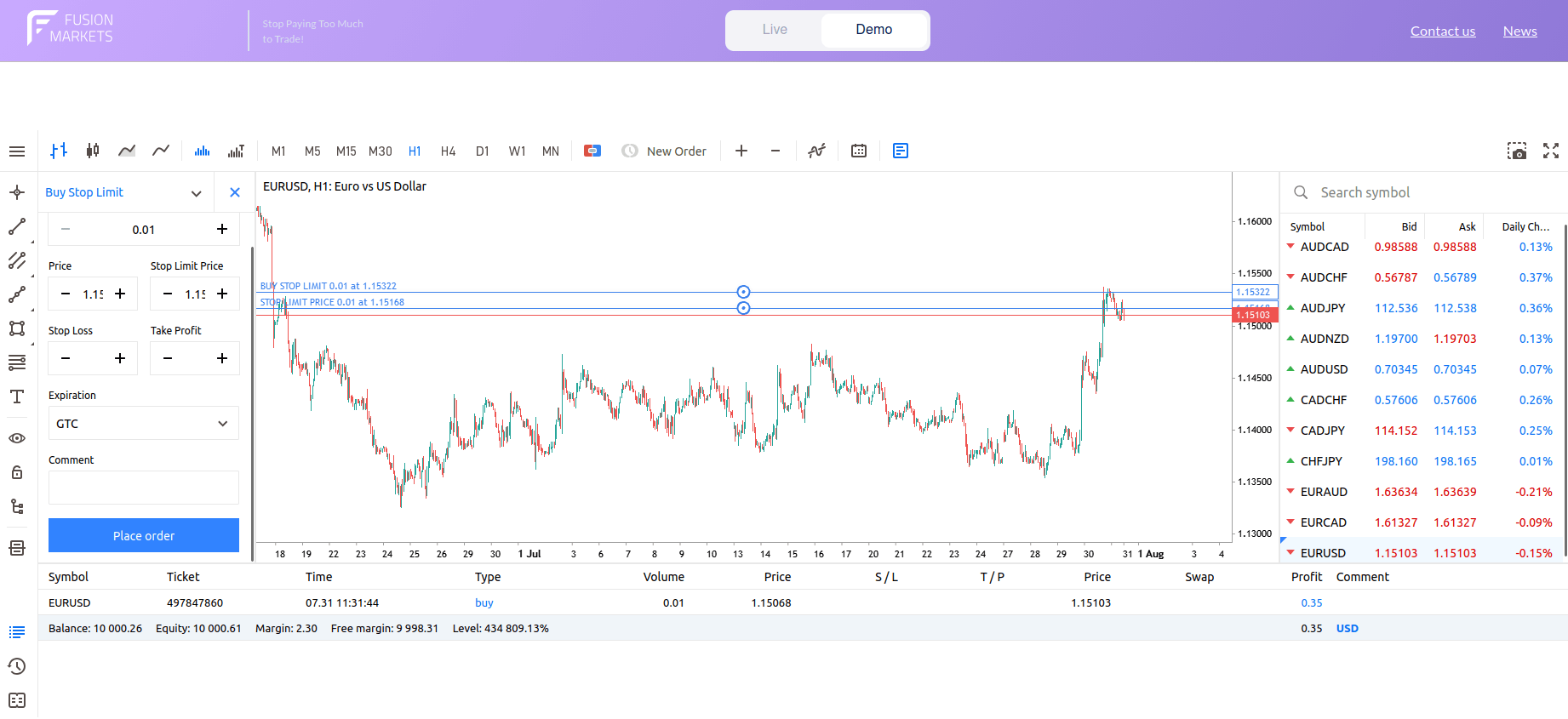
Task: Select line chart type icon
Action: point(161,151)
